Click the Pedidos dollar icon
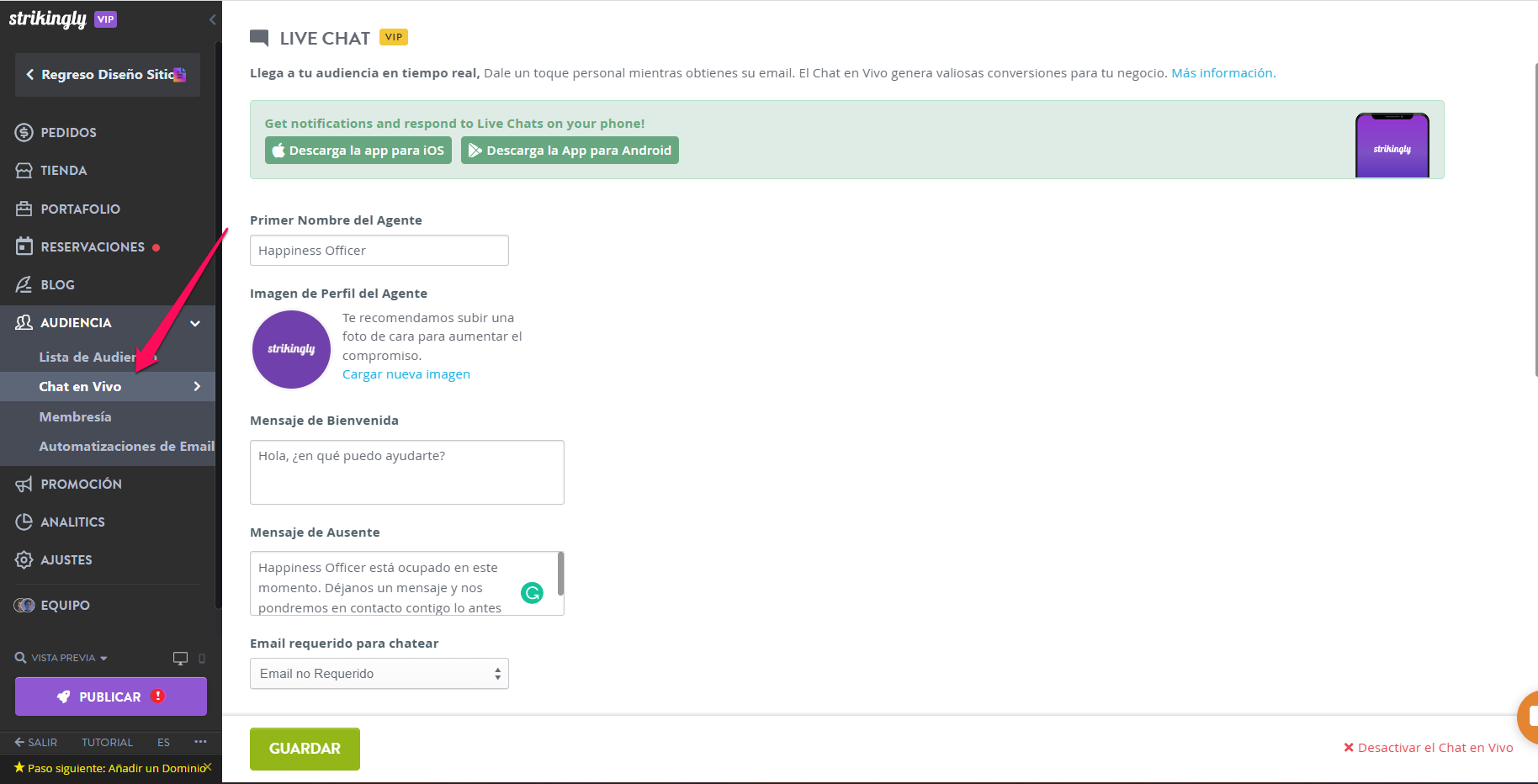This screenshot has height=784, width=1538. click(x=24, y=132)
